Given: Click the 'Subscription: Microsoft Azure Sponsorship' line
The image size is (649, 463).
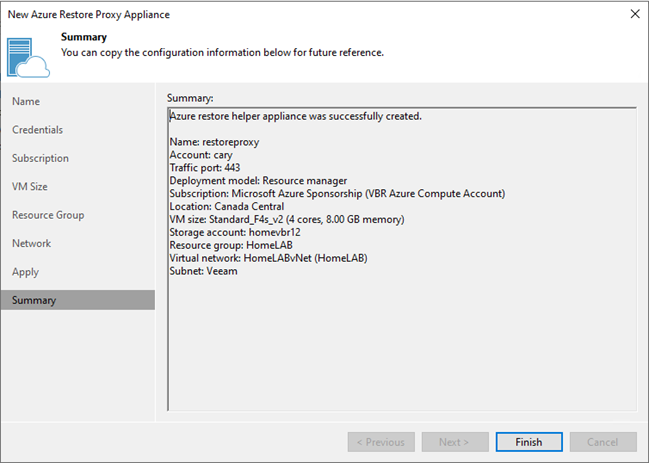Looking at the screenshot, I should click(337, 194).
